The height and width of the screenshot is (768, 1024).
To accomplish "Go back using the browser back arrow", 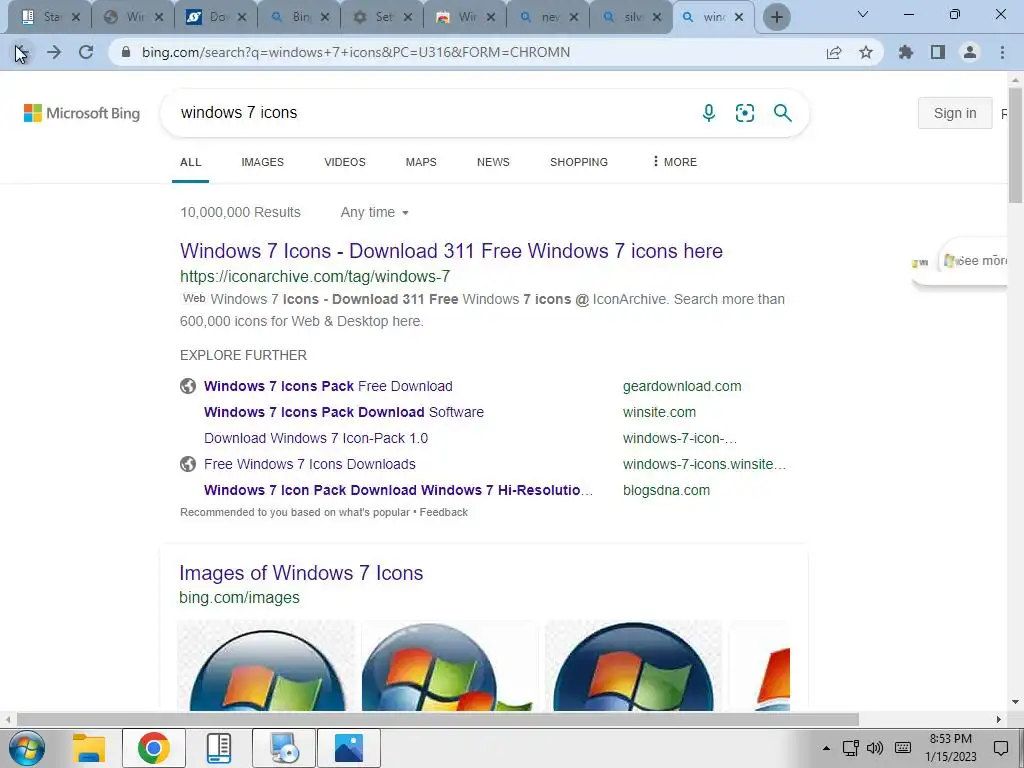I will [x=21, y=52].
